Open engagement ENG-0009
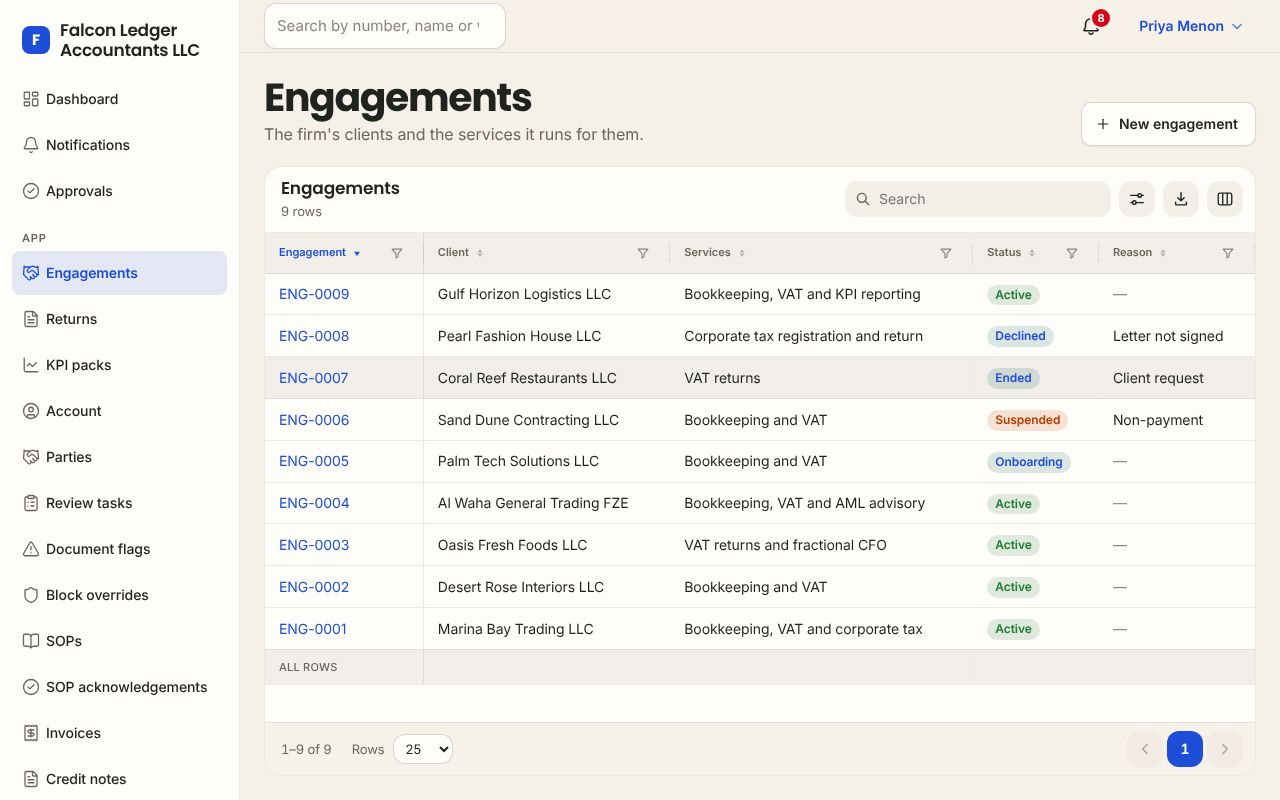This screenshot has width=1280, height=800. click(x=314, y=294)
